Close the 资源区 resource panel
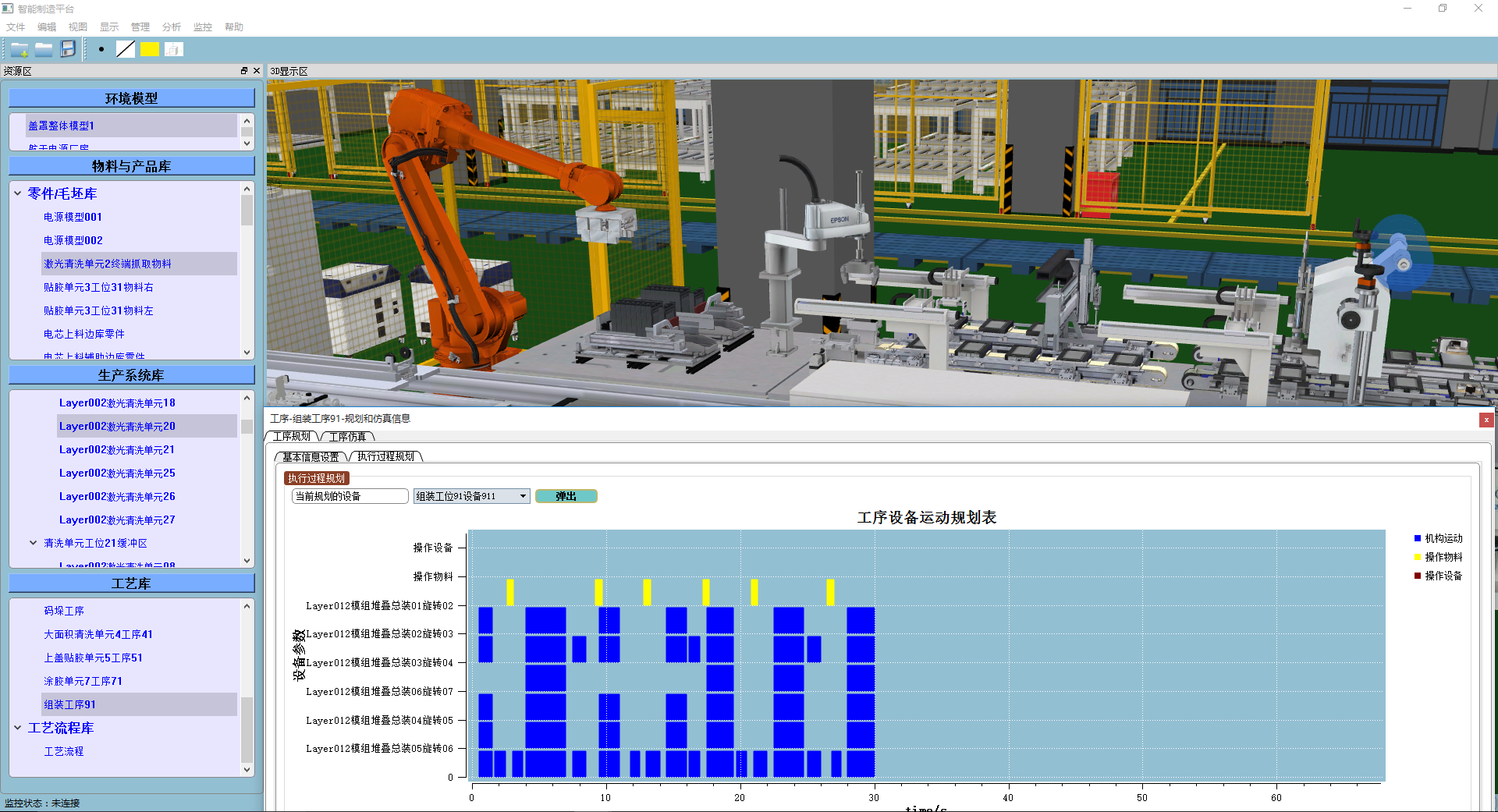Viewport: 1498px width, 812px height. [x=256, y=71]
